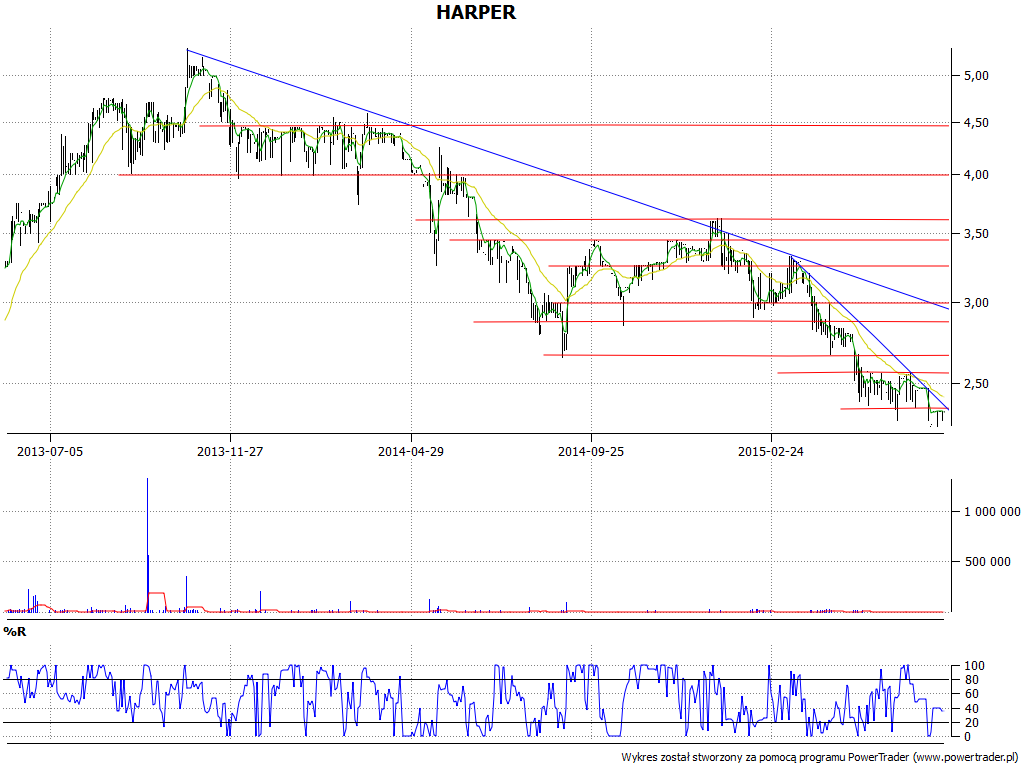Click the 4,50 price axis label
This screenshot has height=768, width=1024.
976,123
